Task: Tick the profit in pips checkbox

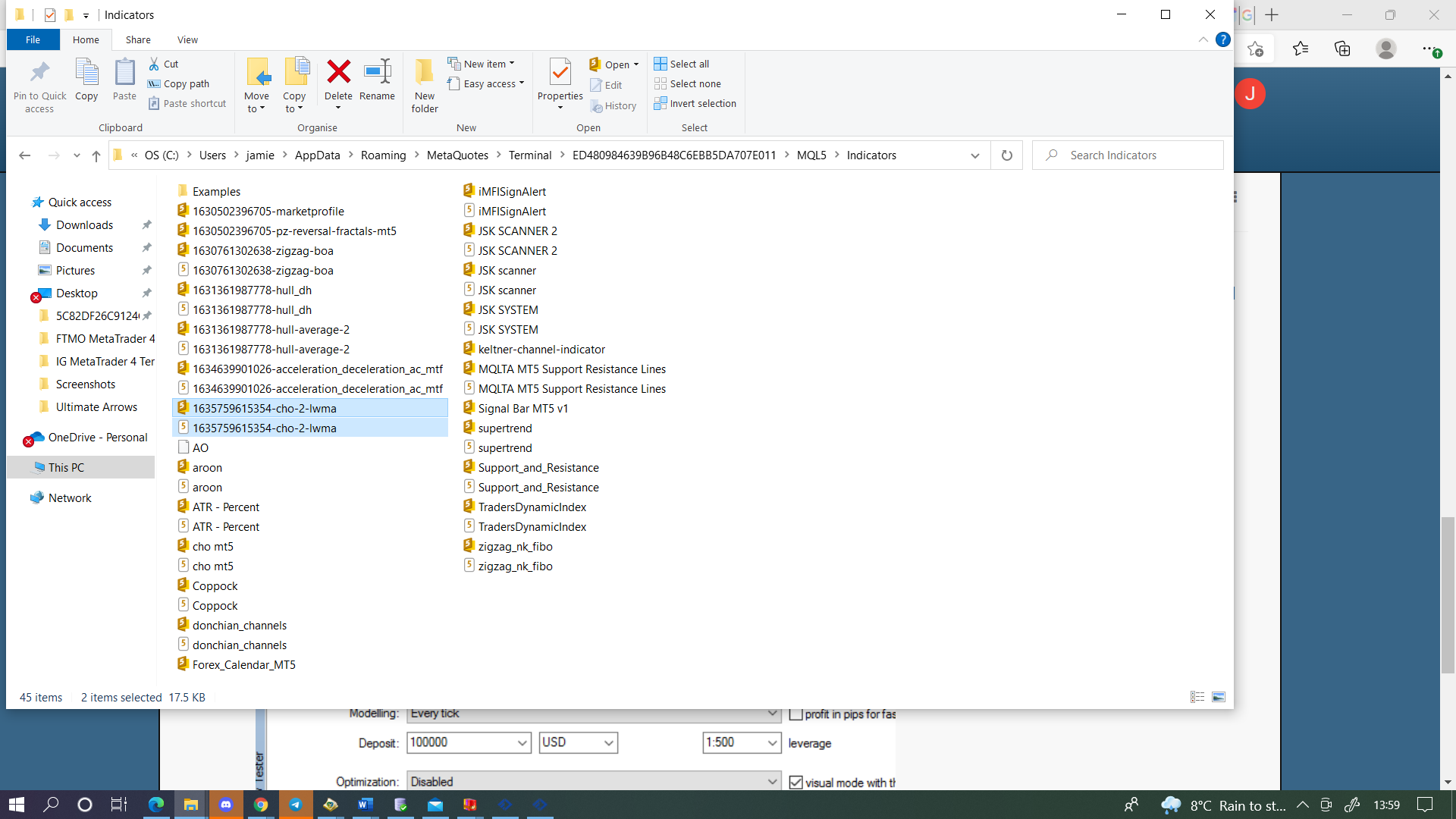Action: 795,714
